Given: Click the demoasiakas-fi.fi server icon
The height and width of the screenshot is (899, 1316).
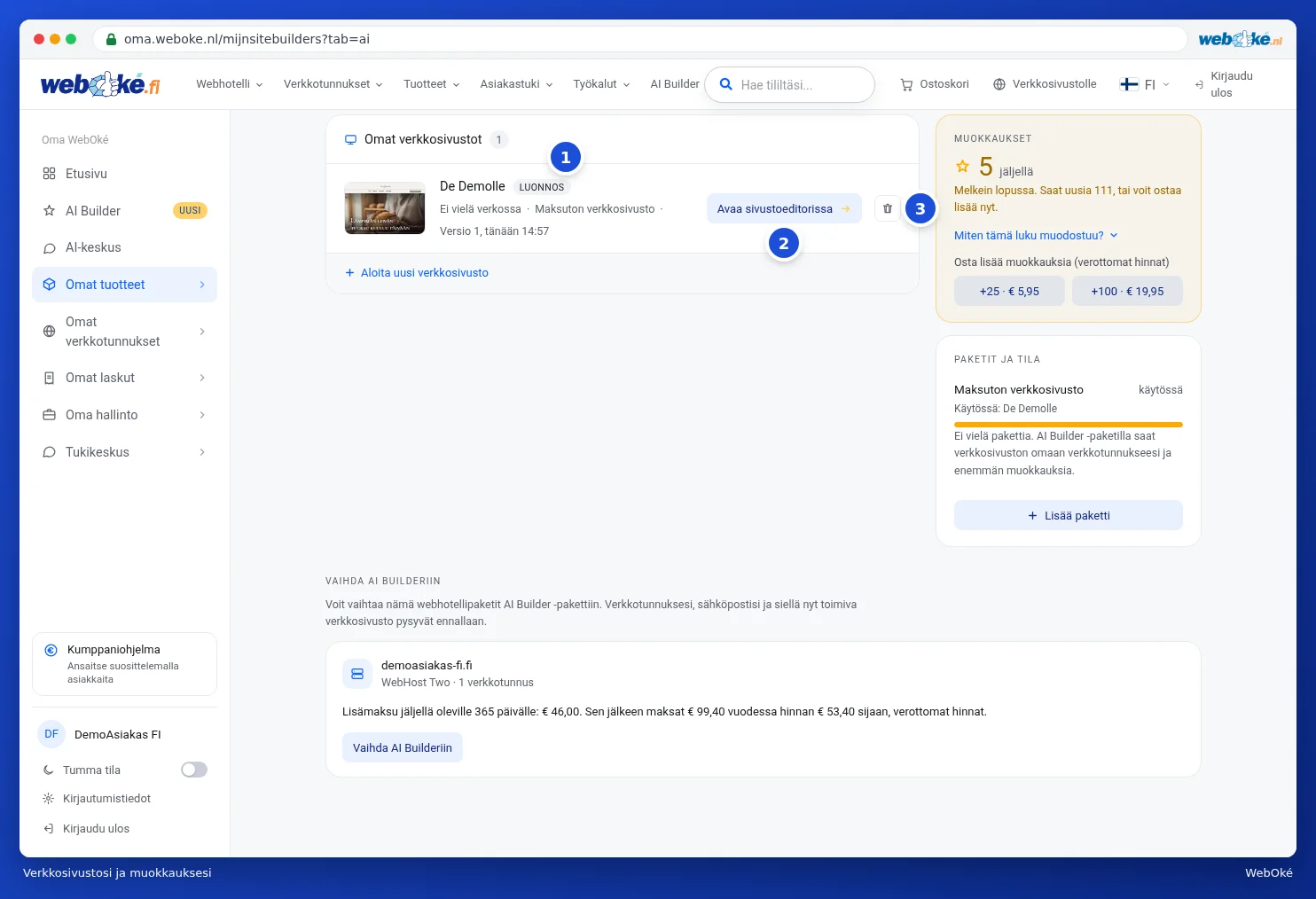Looking at the screenshot, I should click(x=357, y=674).
